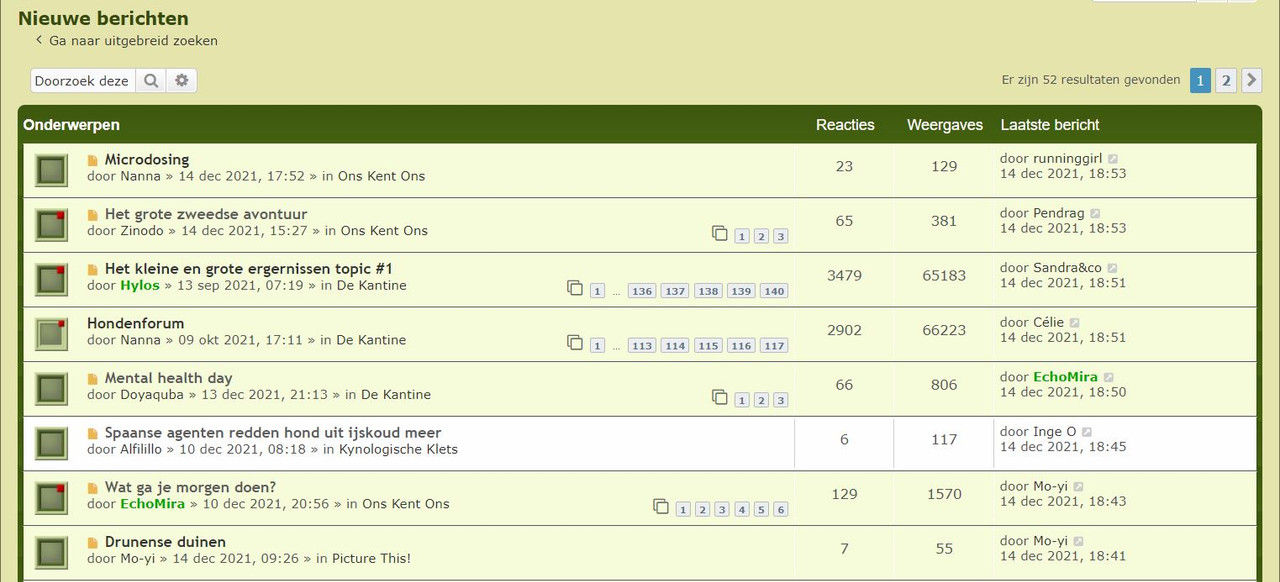View latest post by Sandra&co icon
This screenshot has width=1280, height=582.
tap(1112, 269)
